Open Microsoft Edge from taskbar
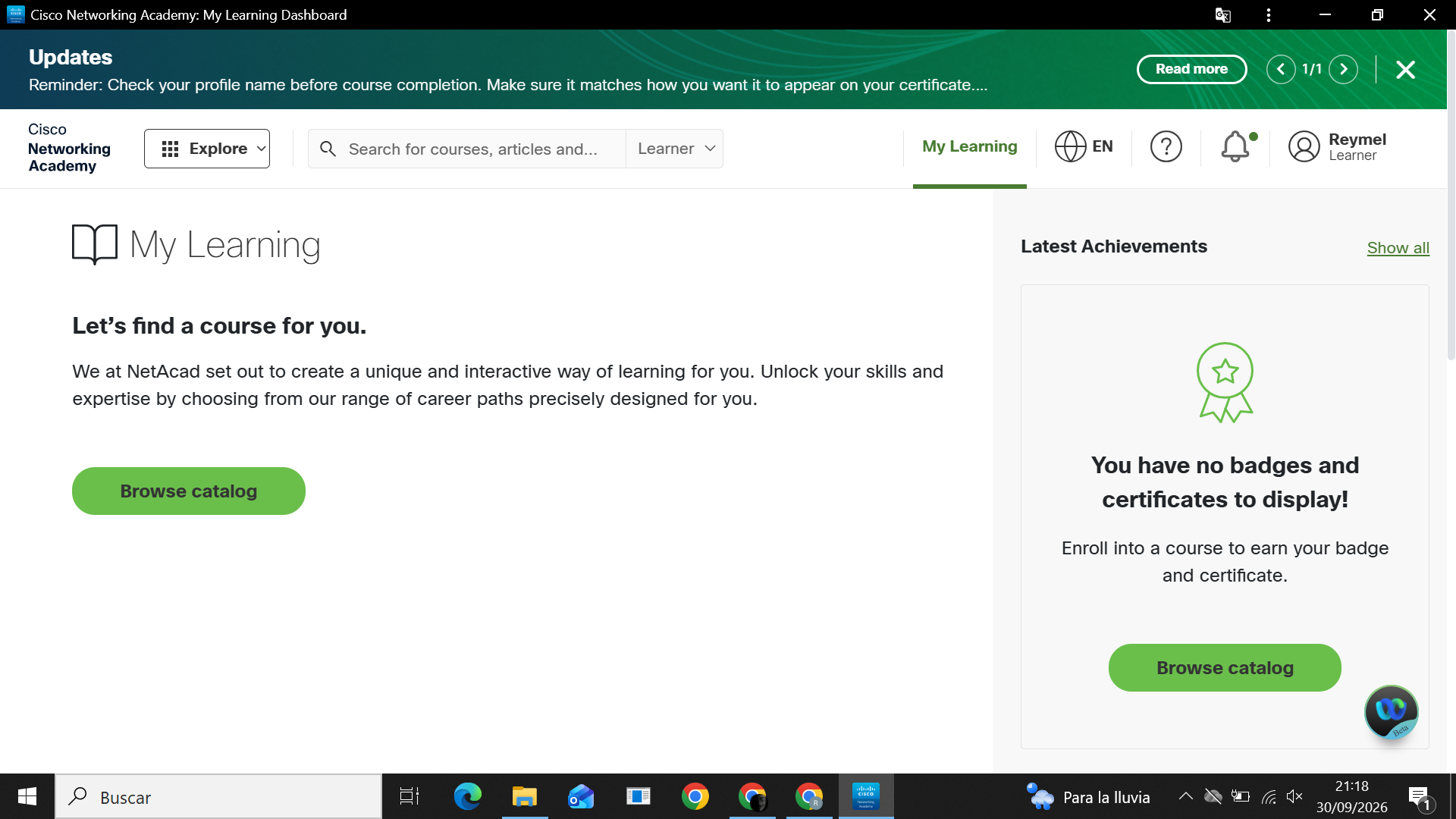The height and width of the screenshot is (819, 1456). [467, 796]
